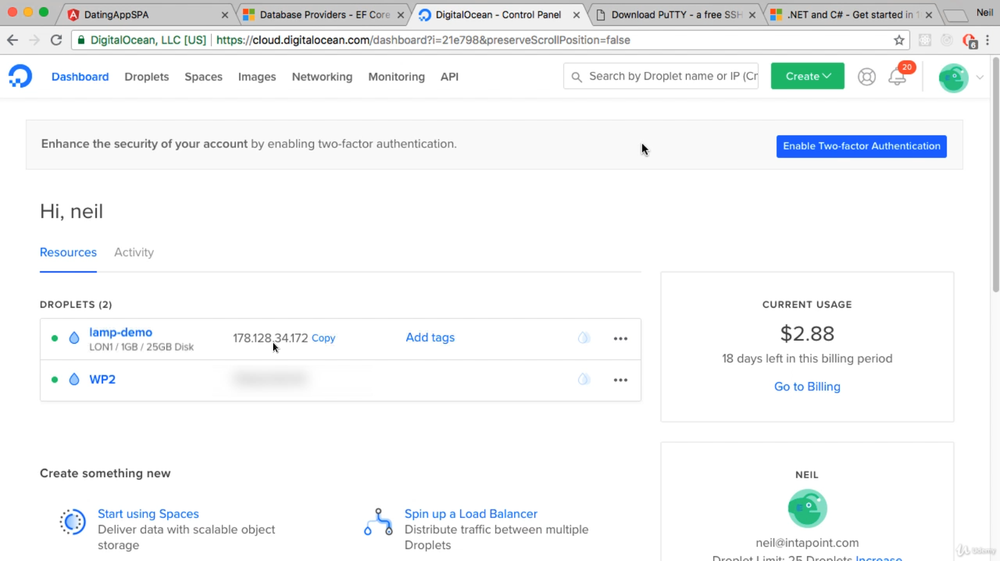
Task: Click the Load Balancer icon
Action: [378, 522]
